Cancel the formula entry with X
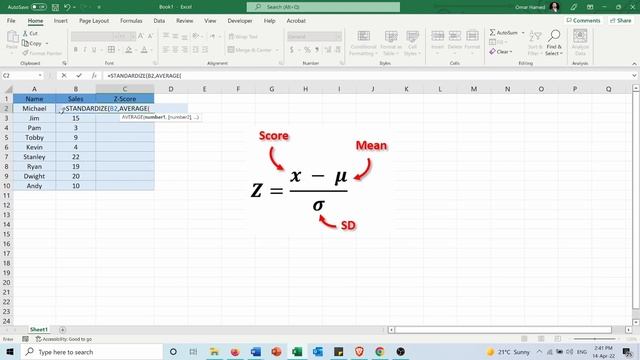 point(64,76)
